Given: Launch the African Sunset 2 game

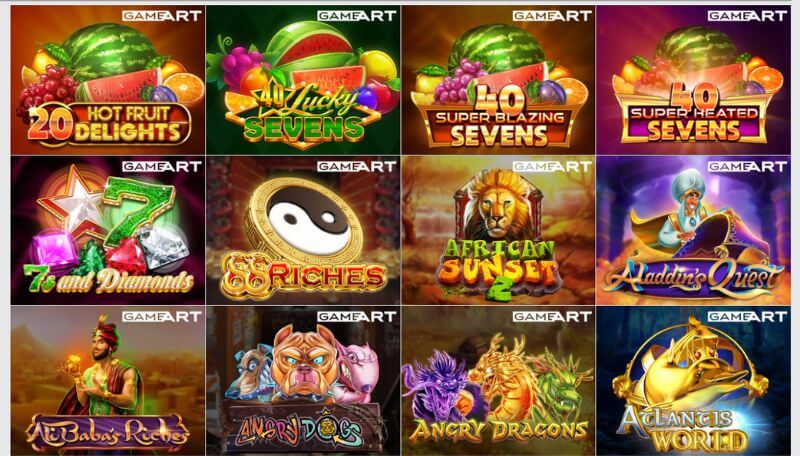Looking at the screenshot, I should tap(498, 230).
